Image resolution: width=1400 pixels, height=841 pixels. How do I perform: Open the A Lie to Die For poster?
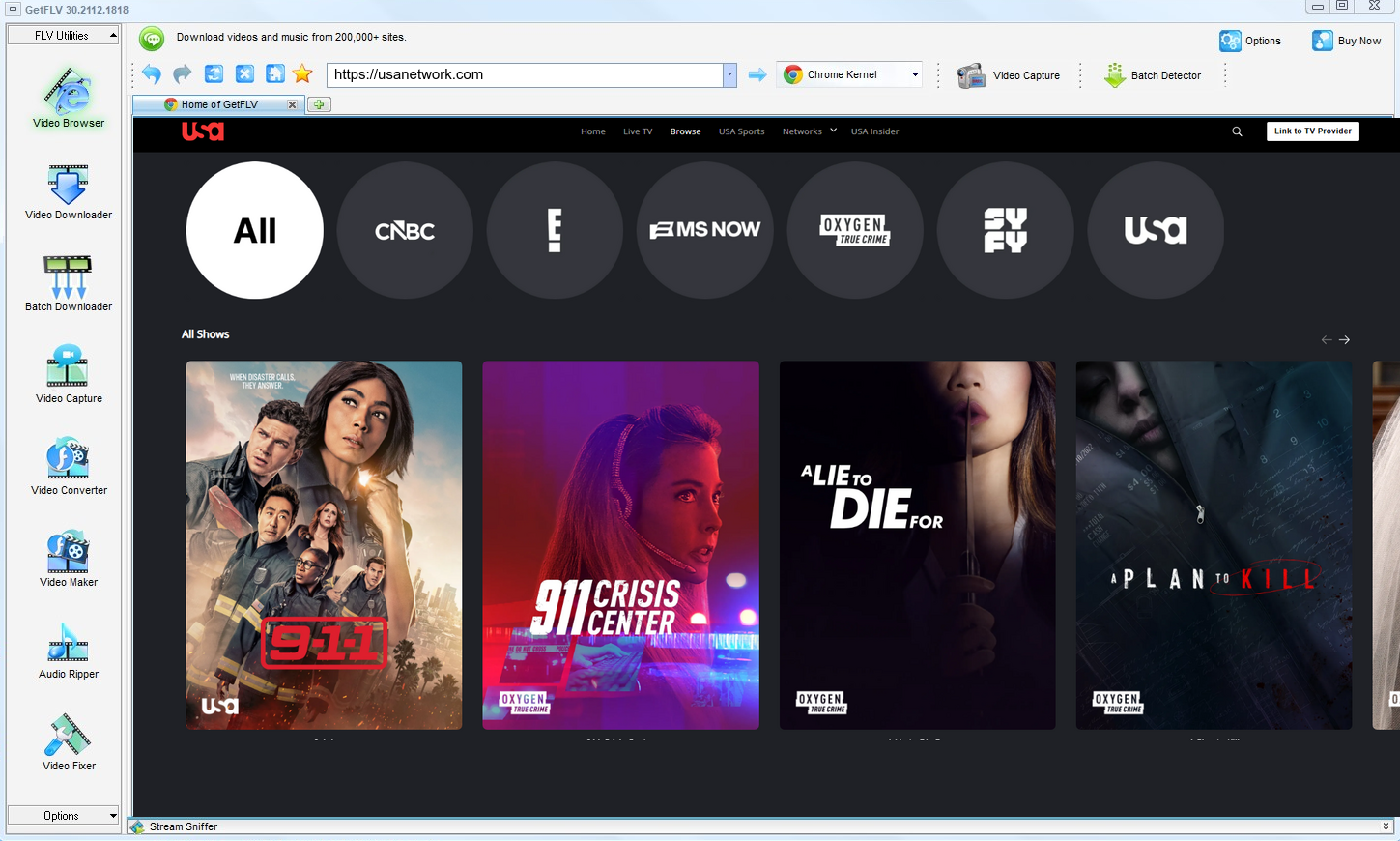pyautogui.click(x=917, y=545)
